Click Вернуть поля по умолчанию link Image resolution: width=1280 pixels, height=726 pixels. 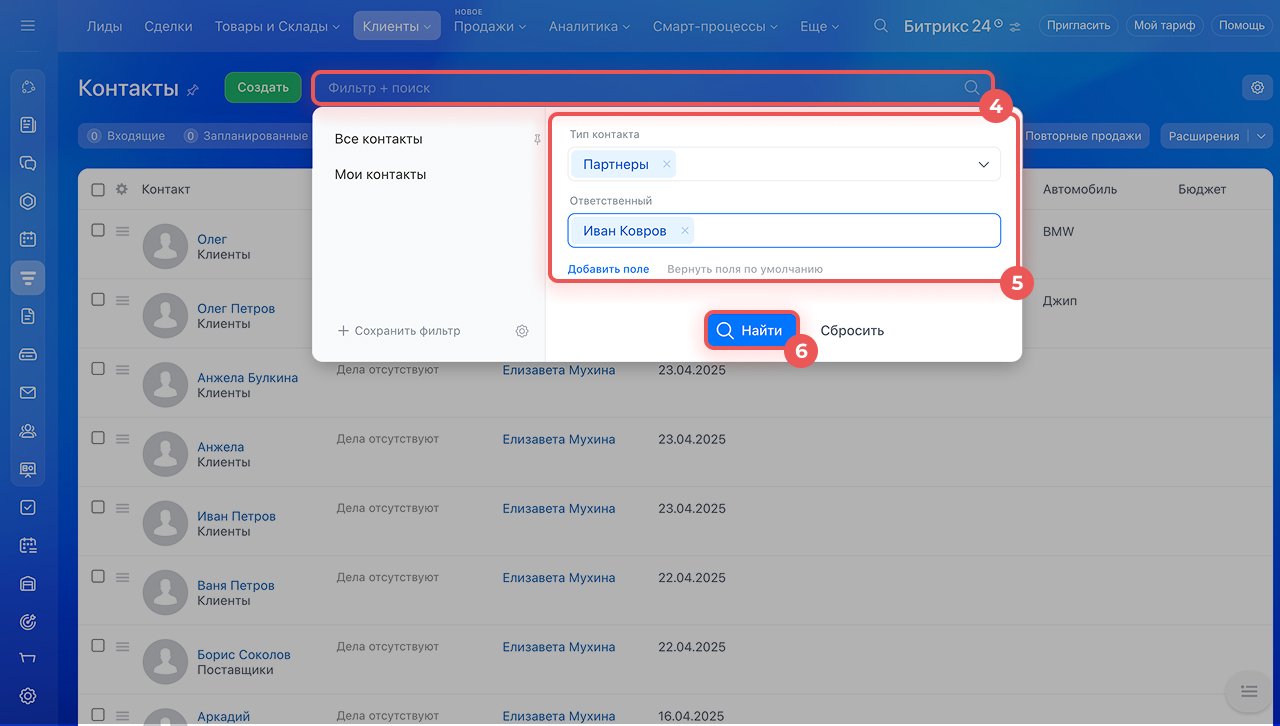tap(745, 269)
